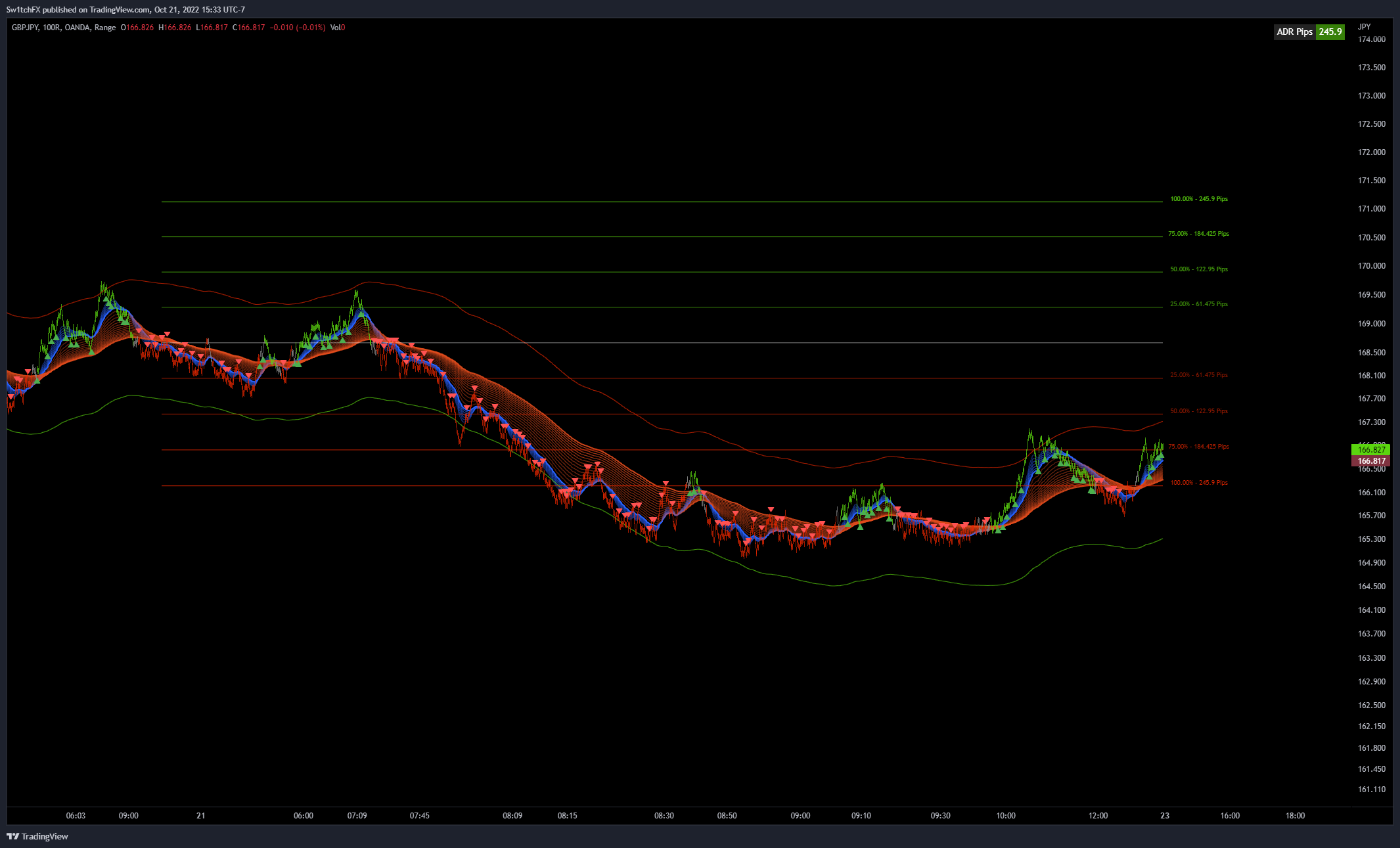This screenshot has width=1400, height=848.
Task: Click the 07:09 time axis label
Action: (357, 816)
